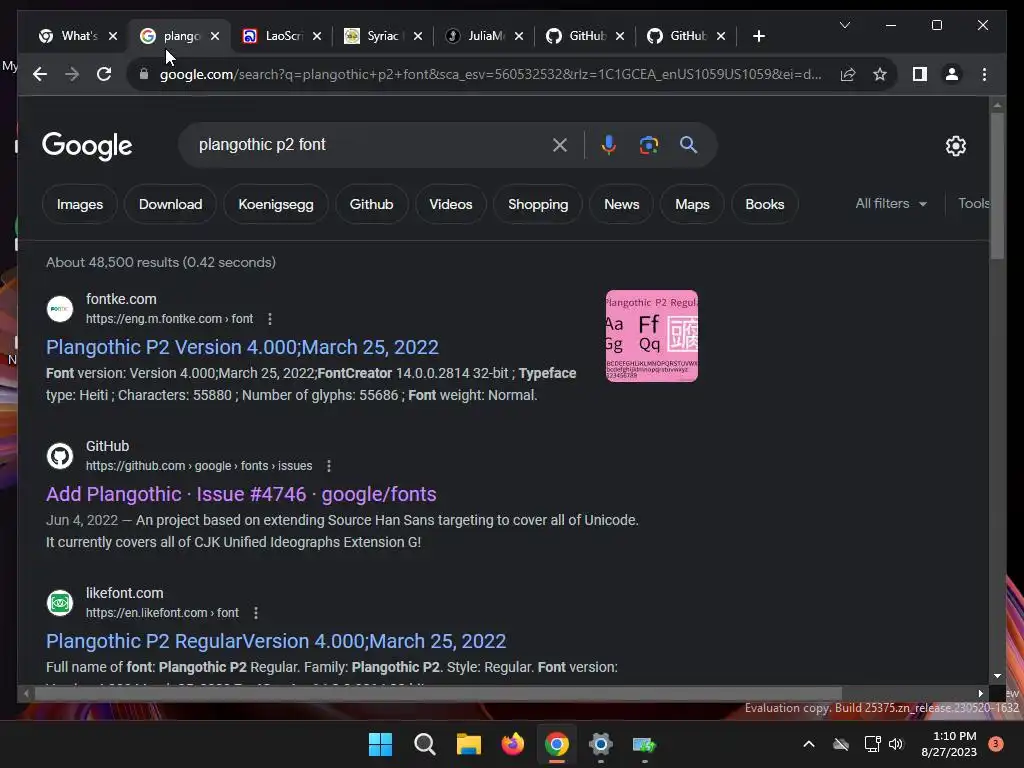This screenshot has width=1024, height=768.
Task: Select the Github filter chip
Action: click(372, 204)
